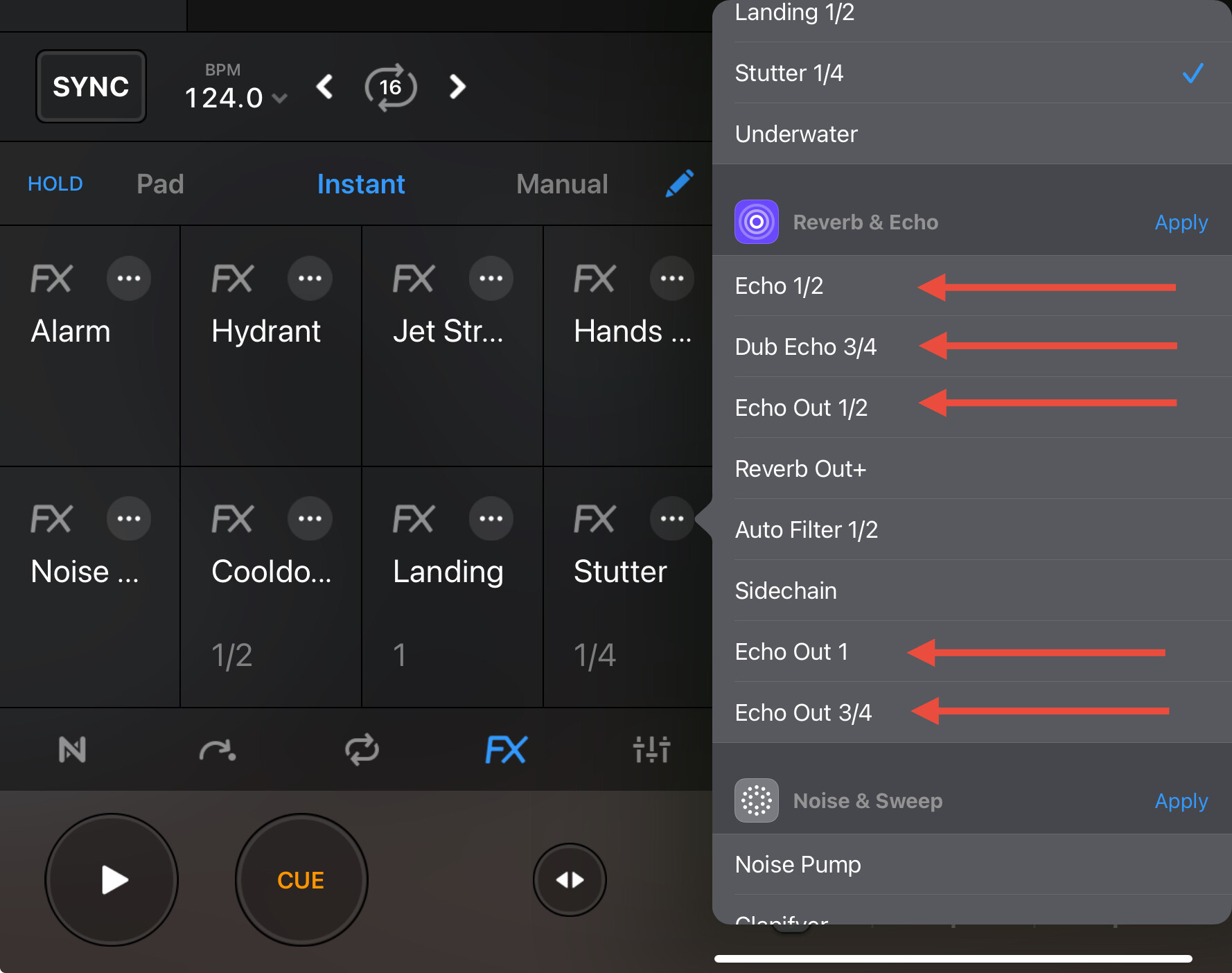The height and width of the screenshot is (973, 1232).
Task: Toggle the SYNC button
Action: 91,87
